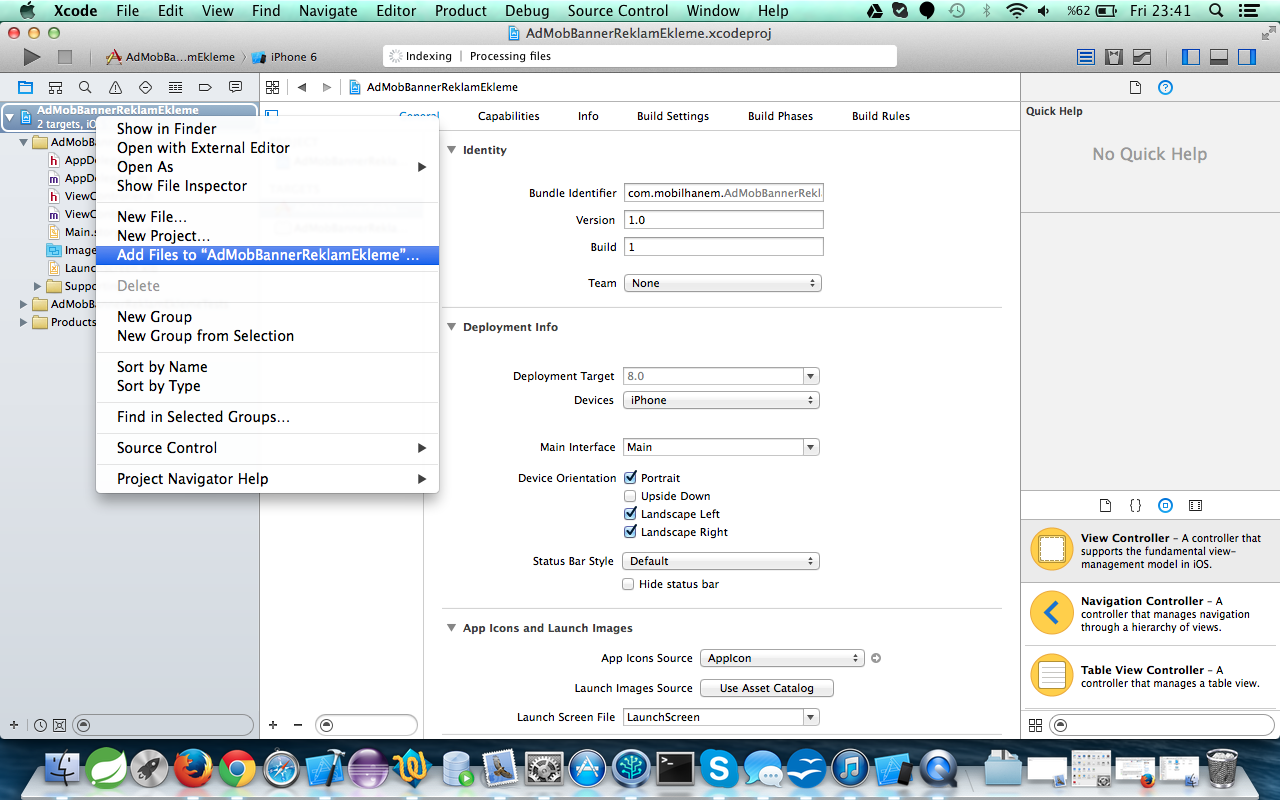Toggle the Debug area visibility icon

(x=1218, y=57)
